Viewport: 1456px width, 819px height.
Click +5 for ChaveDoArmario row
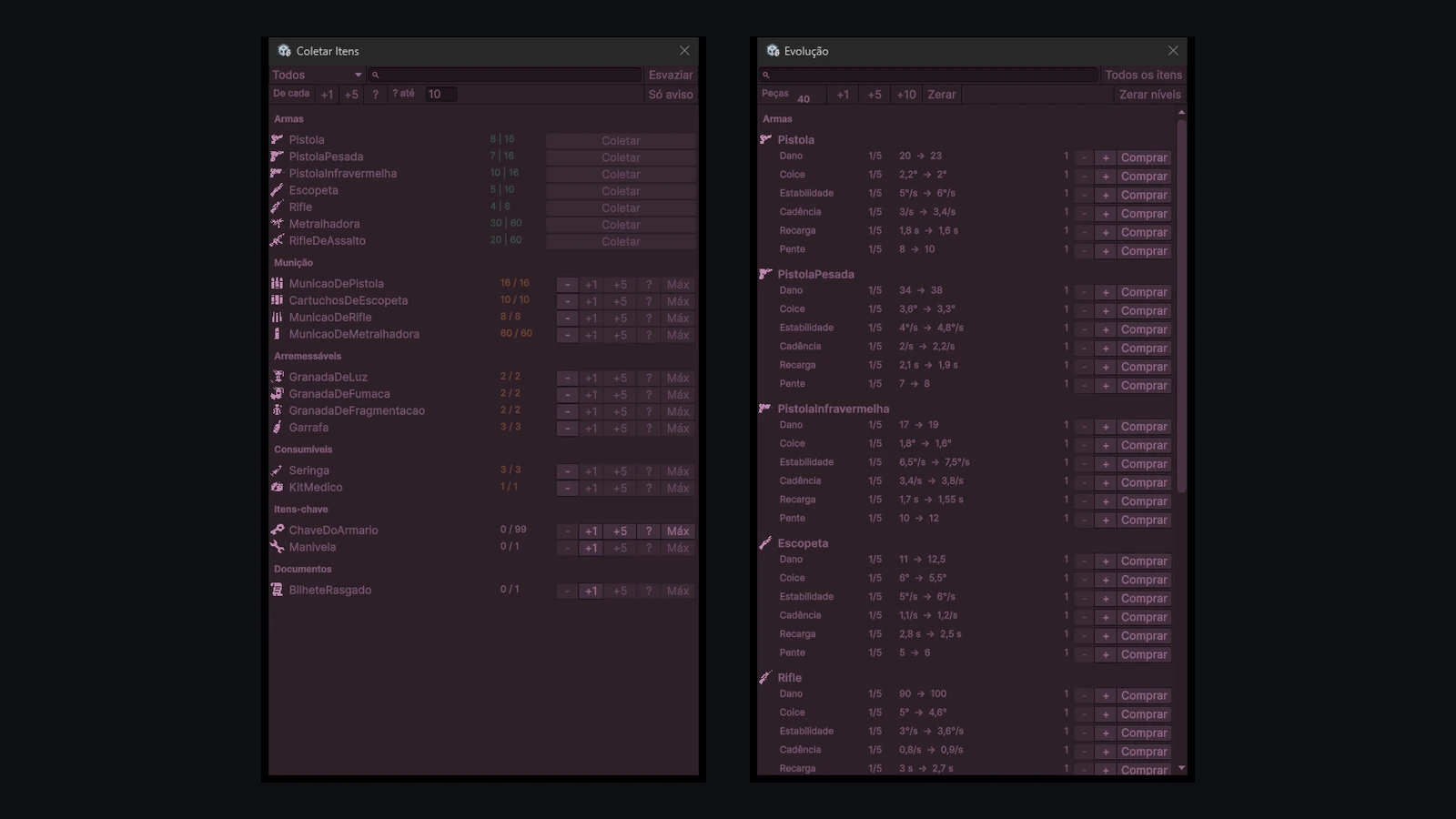pos(620,531)
